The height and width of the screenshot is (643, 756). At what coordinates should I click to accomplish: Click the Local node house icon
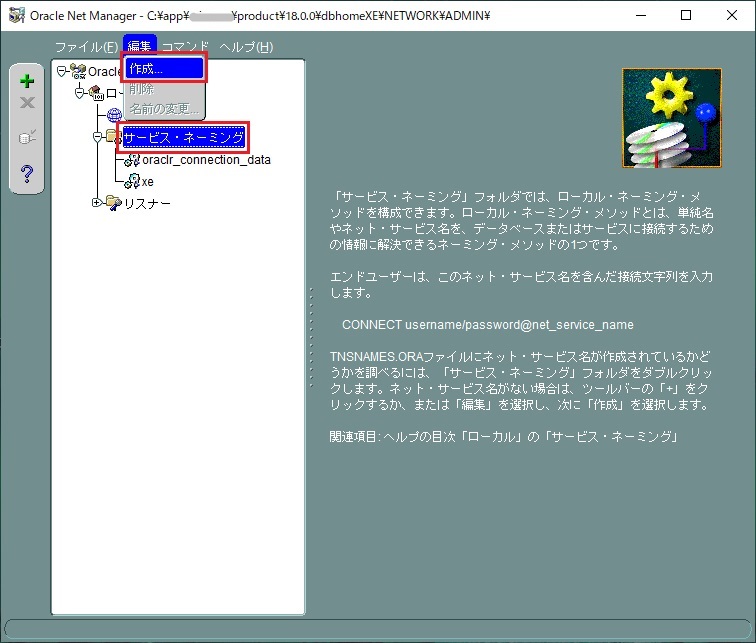96,93
